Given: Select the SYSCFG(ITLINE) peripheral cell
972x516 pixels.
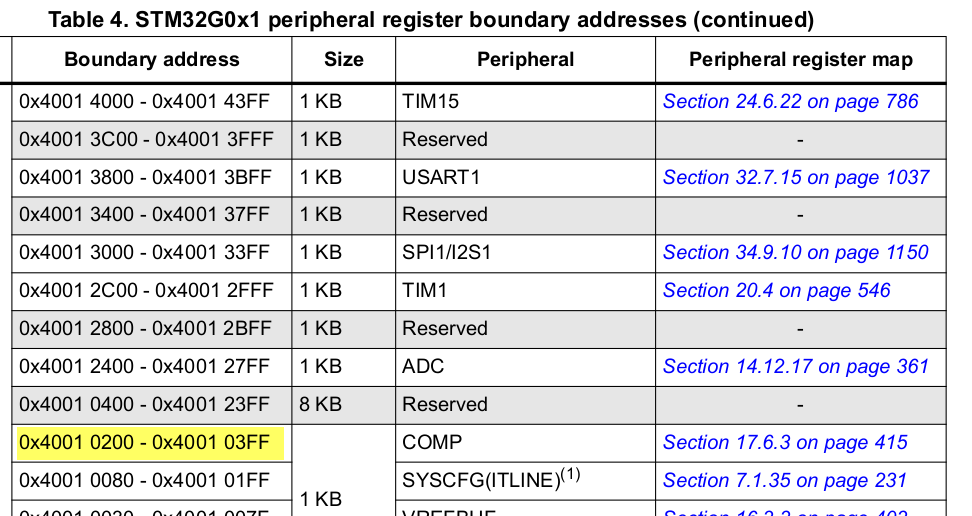Looking at the screenshot, I should [525, 481].
